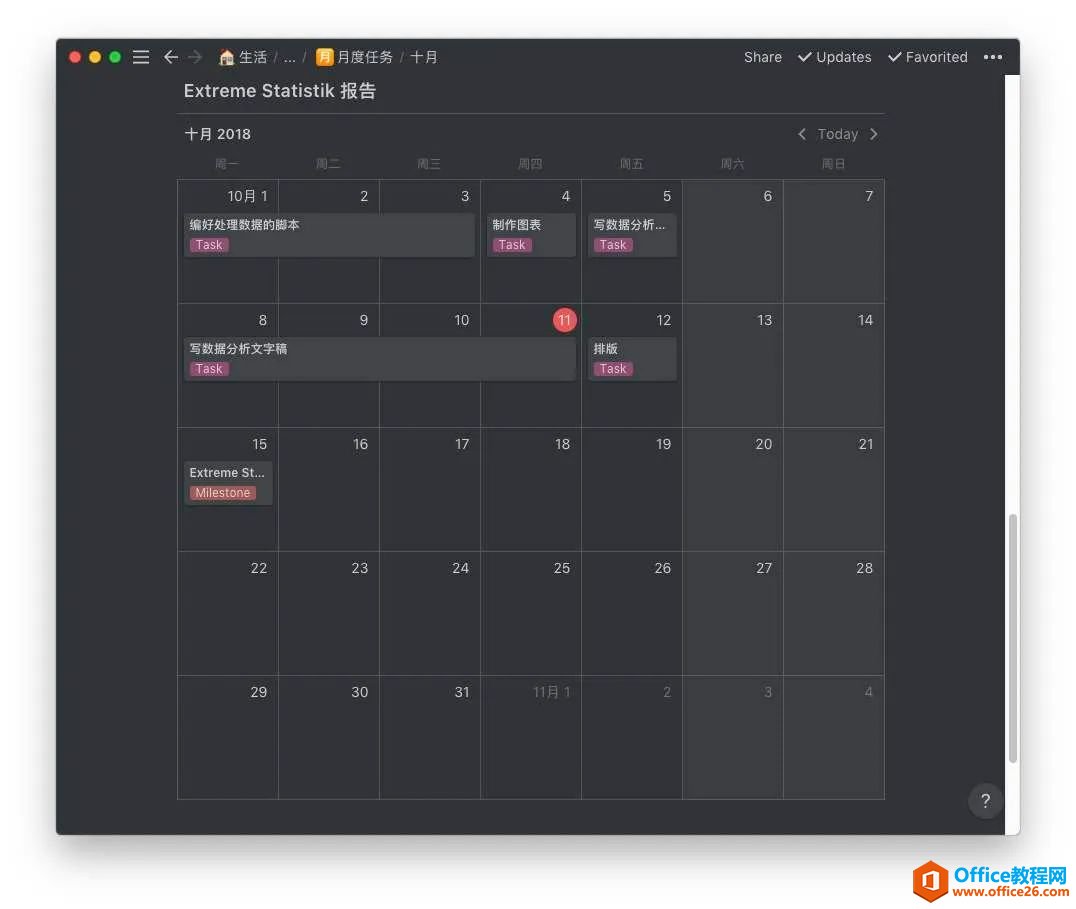Open the 编好处理数据的脚本 task card
The image size is (1076, 909).
[x=329, y=235]
